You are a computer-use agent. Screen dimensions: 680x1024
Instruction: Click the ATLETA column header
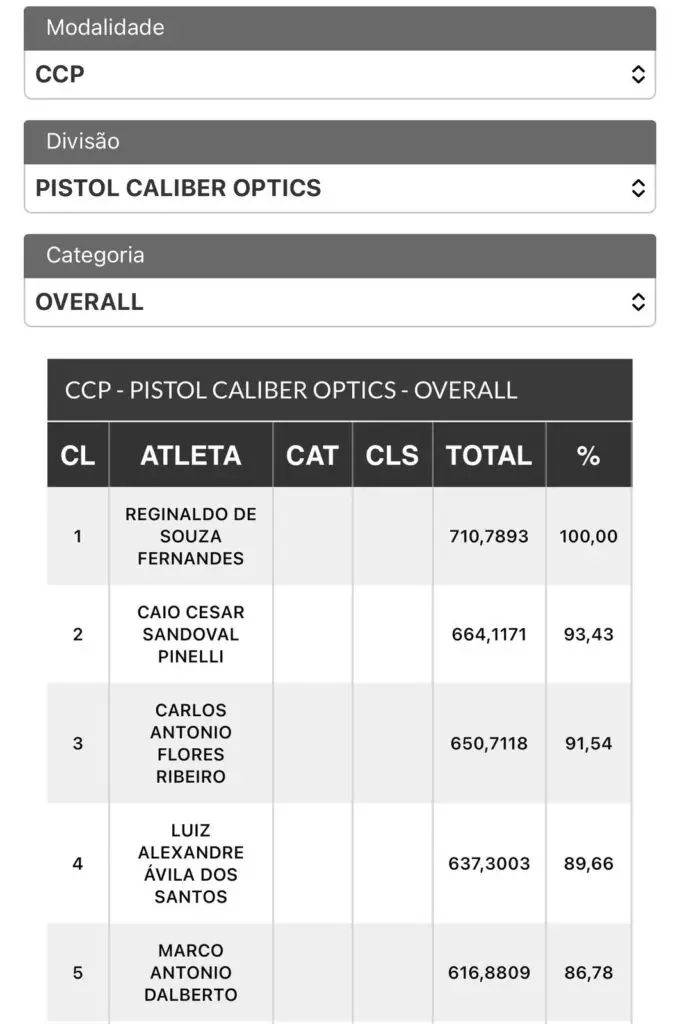[191, 455]
